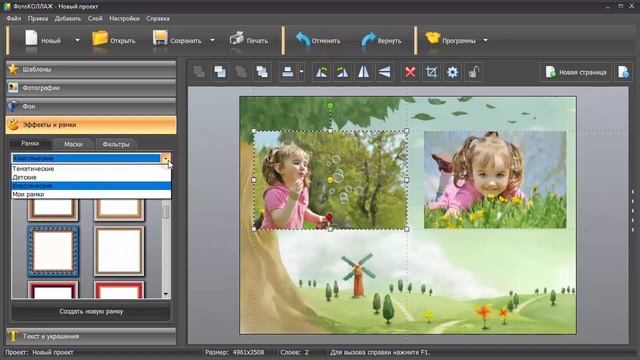Expand the Программы dropdown arrow

point(485,40)
